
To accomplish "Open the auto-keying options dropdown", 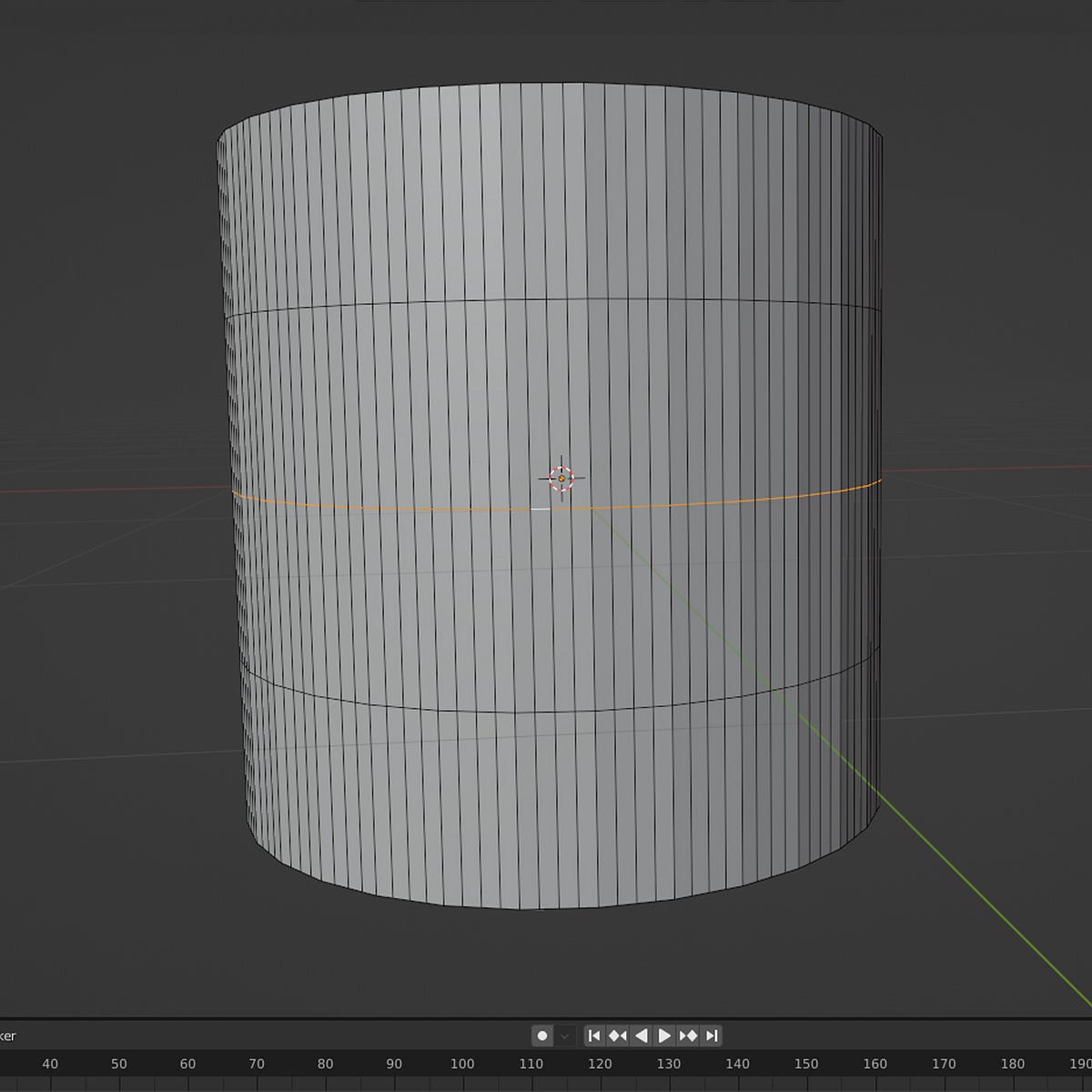I will pyautogui.click(x=565, y=1036).
